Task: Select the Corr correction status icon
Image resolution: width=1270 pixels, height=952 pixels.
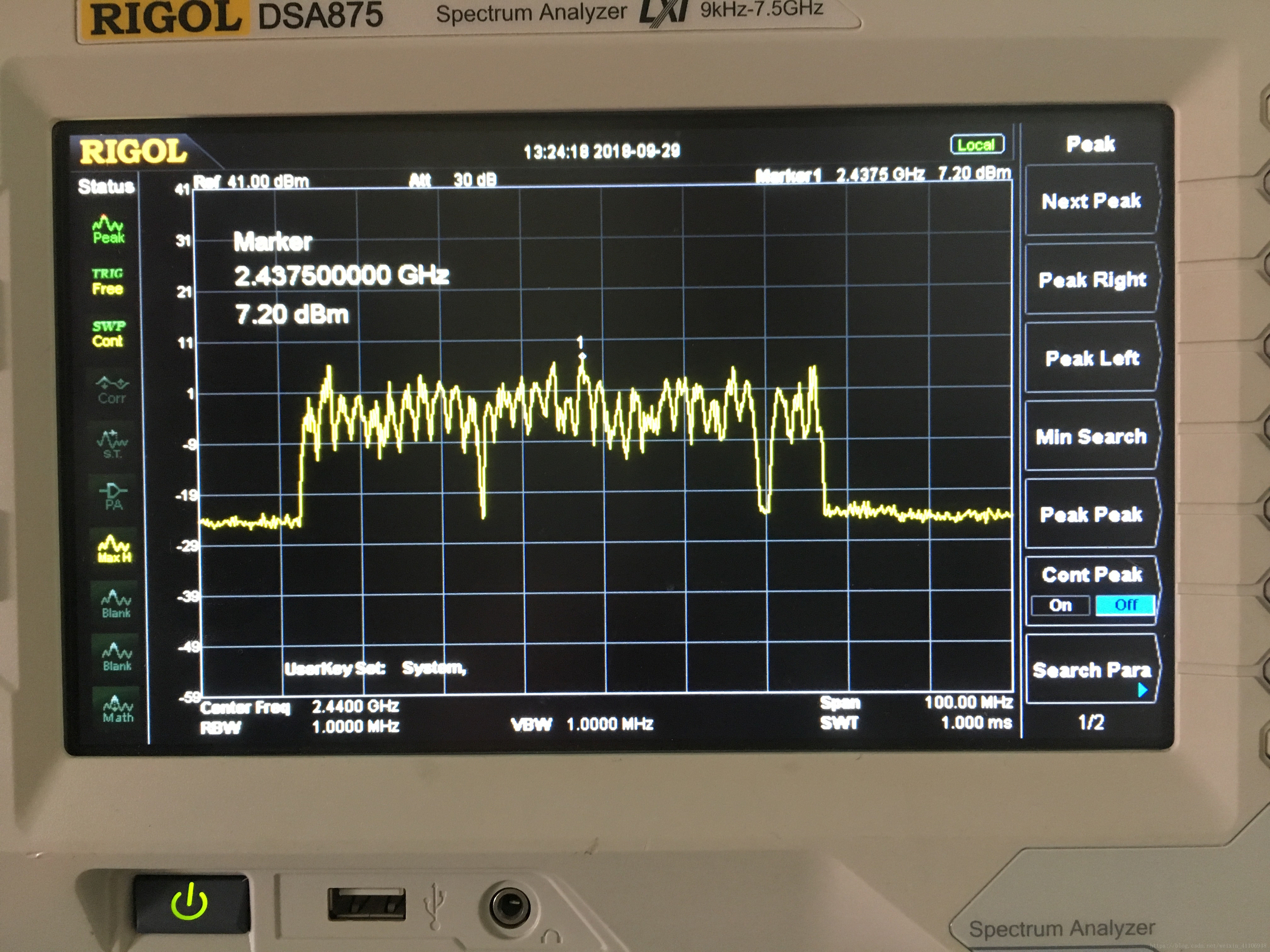Action: [x=112, y=390]
